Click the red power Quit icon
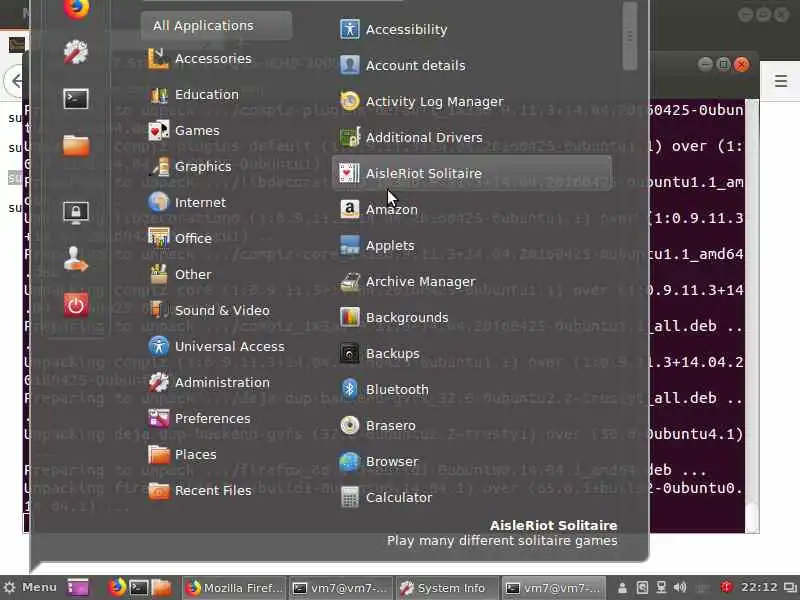The height and width of the screenshot is (600, 800). point(76,305)
